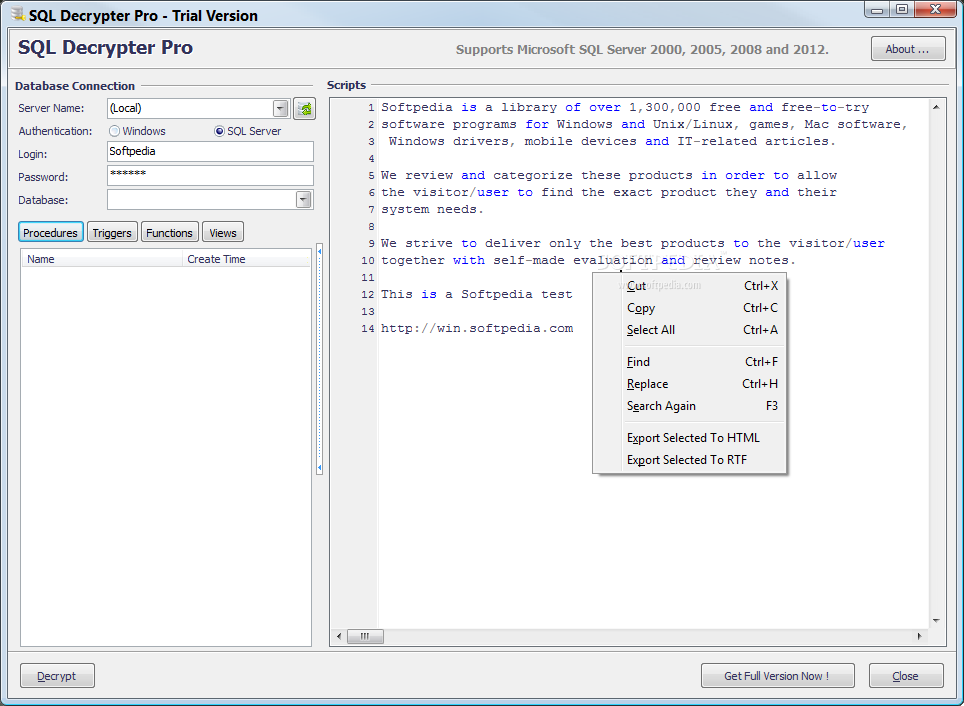The image size is (964, 706).
Task: Choose Export Selected To RTF
Action: (690, 461)
